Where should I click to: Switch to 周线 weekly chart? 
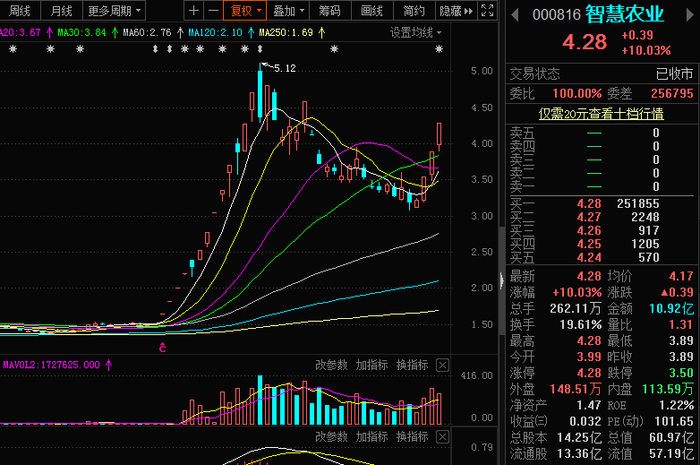pos(20,11)
